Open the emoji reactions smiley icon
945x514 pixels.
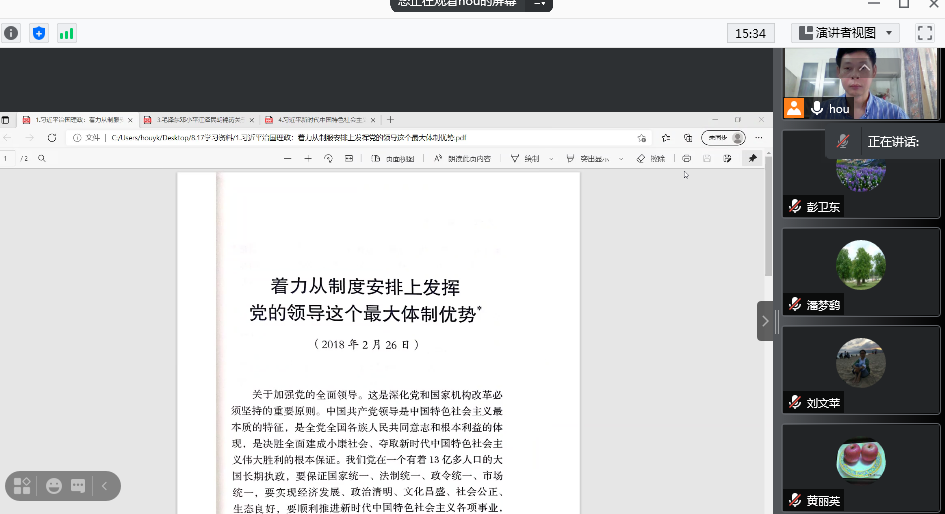[x=53, y=486]
